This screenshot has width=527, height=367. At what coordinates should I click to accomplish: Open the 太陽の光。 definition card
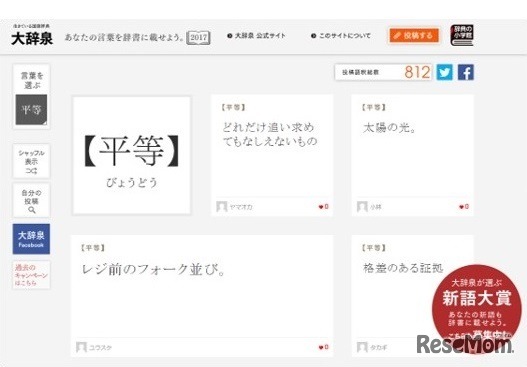(412, 155)
